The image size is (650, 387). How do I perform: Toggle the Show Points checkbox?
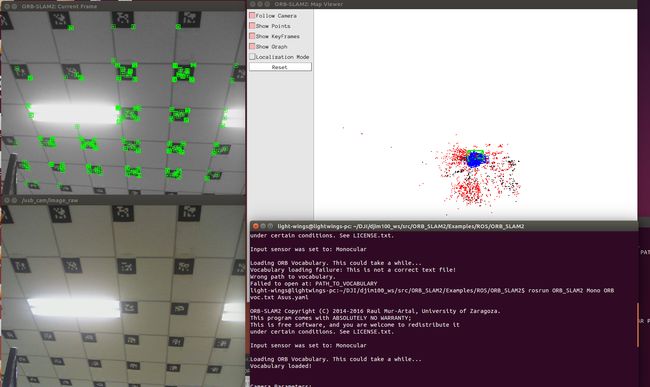(252, 26)
